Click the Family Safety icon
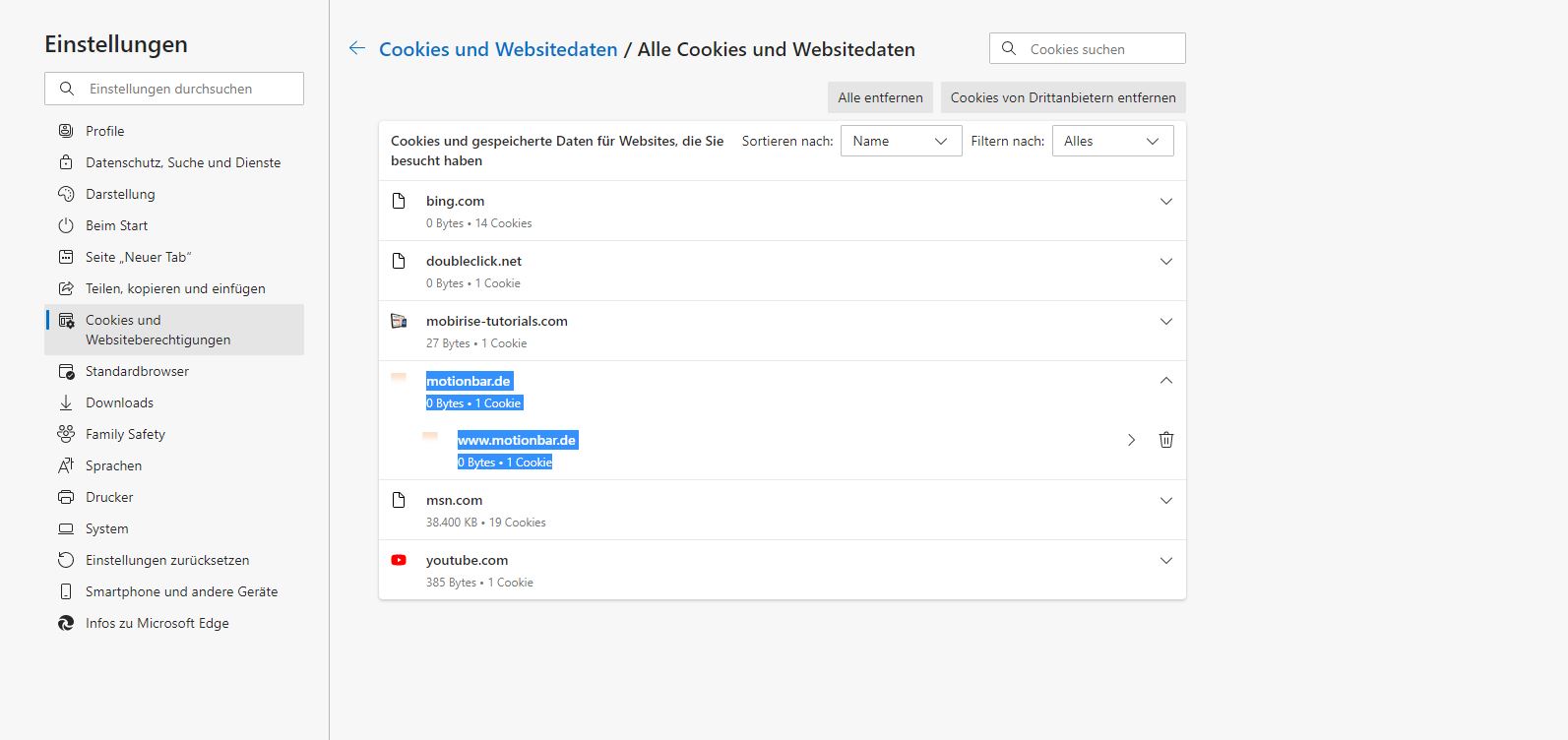The height and width of the screenshot is (740, 1568). tap(66, 434)
